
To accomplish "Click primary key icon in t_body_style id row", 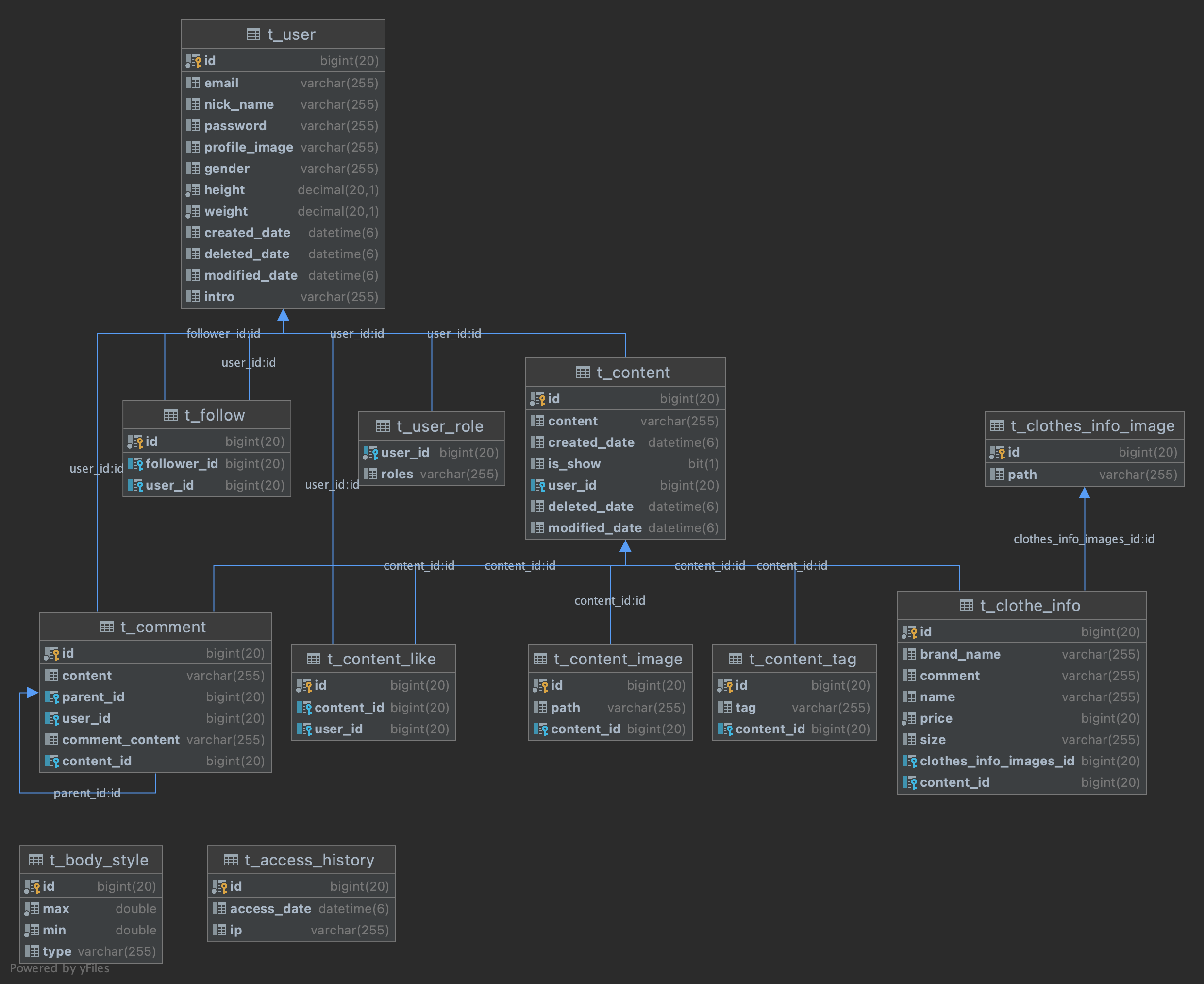I will click(32, 886).
